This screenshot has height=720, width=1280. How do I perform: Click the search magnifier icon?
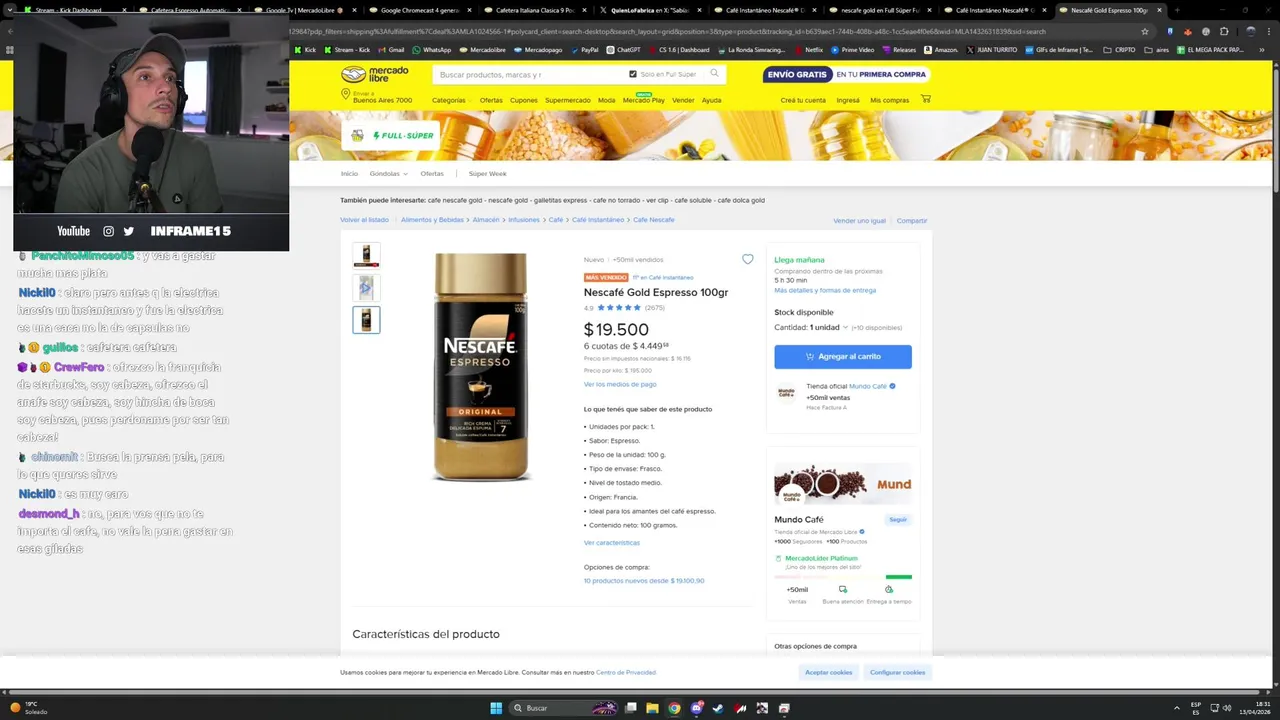(714, 73)
